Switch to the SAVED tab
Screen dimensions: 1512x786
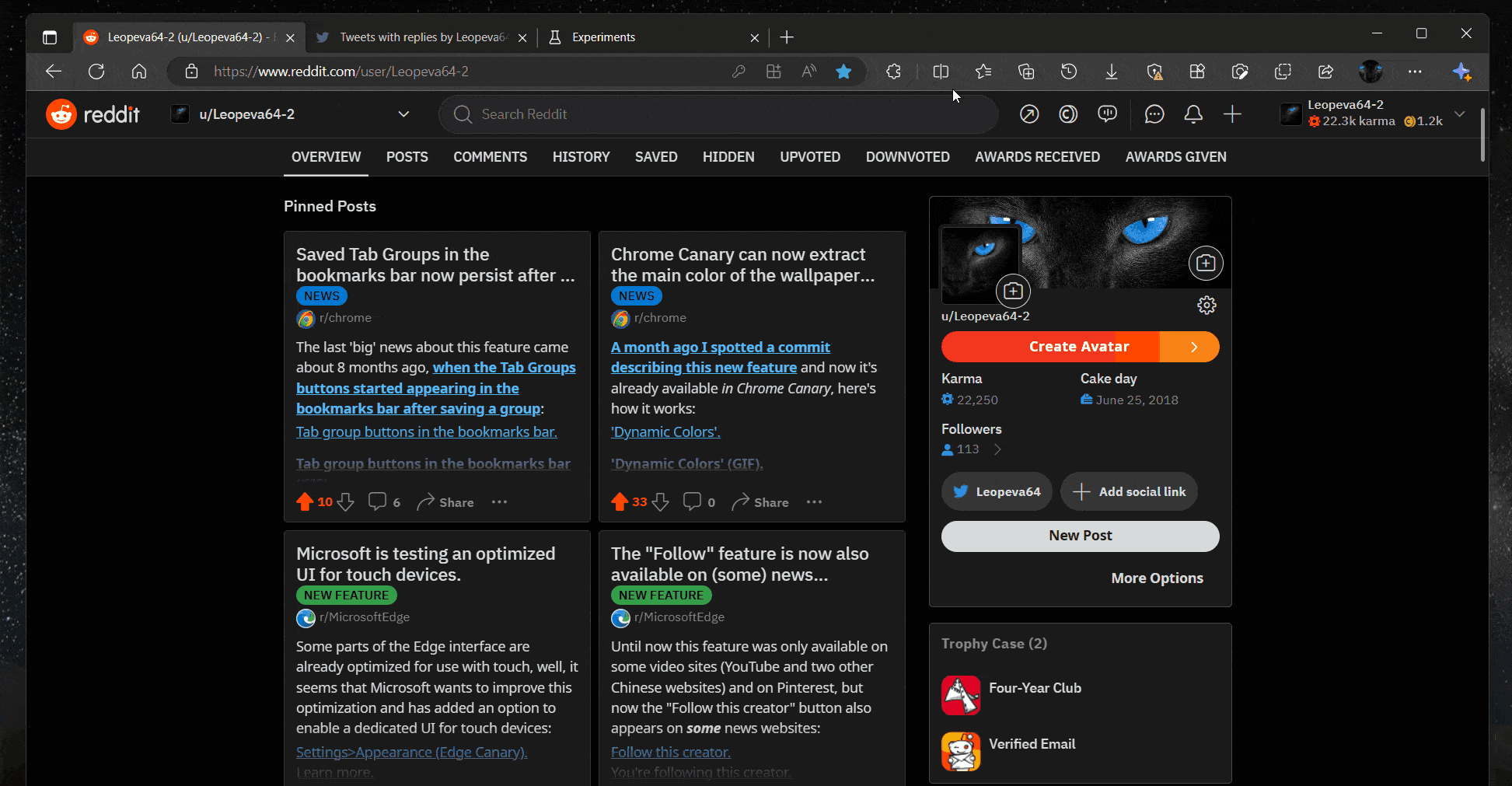[656, 157]
